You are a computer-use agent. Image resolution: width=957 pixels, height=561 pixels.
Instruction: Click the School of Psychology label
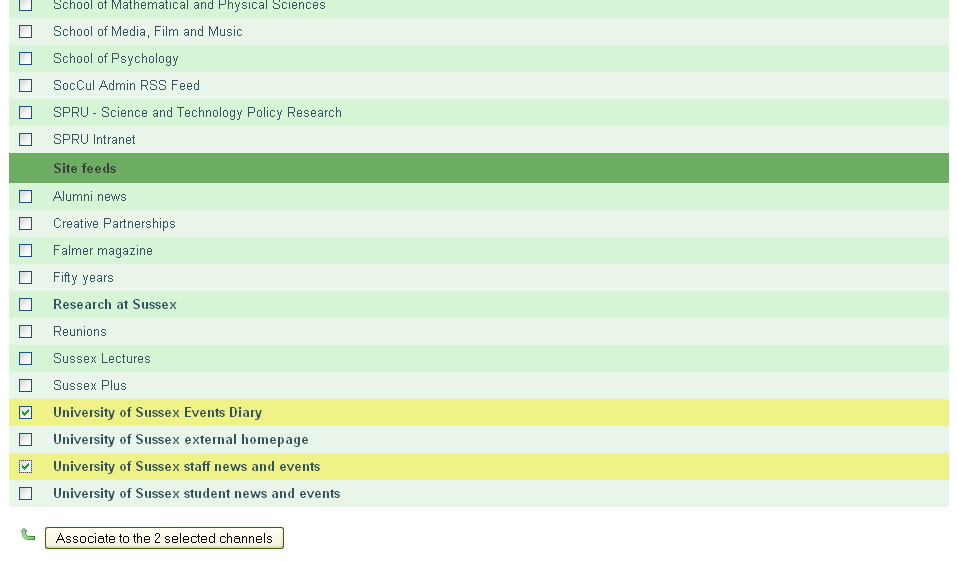point(116,59)
